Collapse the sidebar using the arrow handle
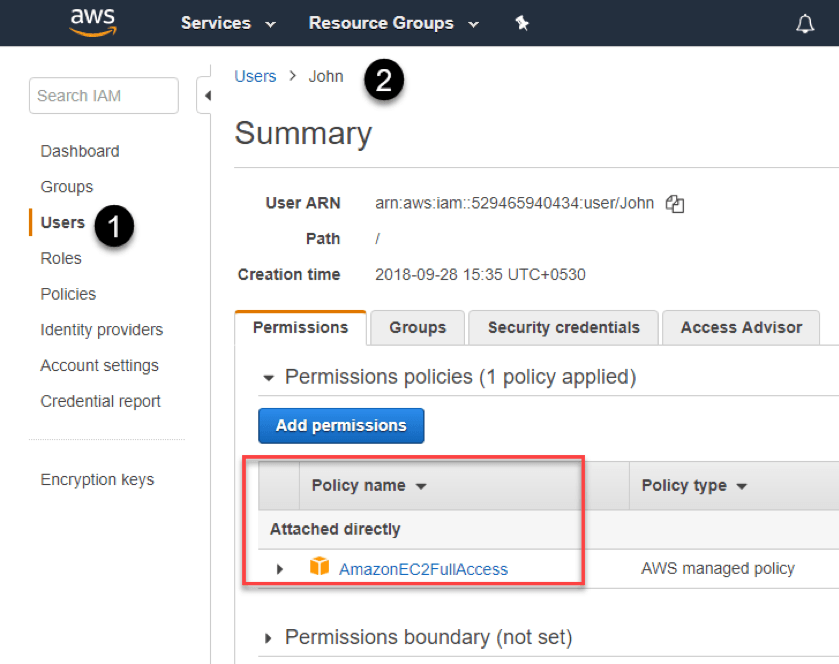The image size is (839, 664). point(207,96)
